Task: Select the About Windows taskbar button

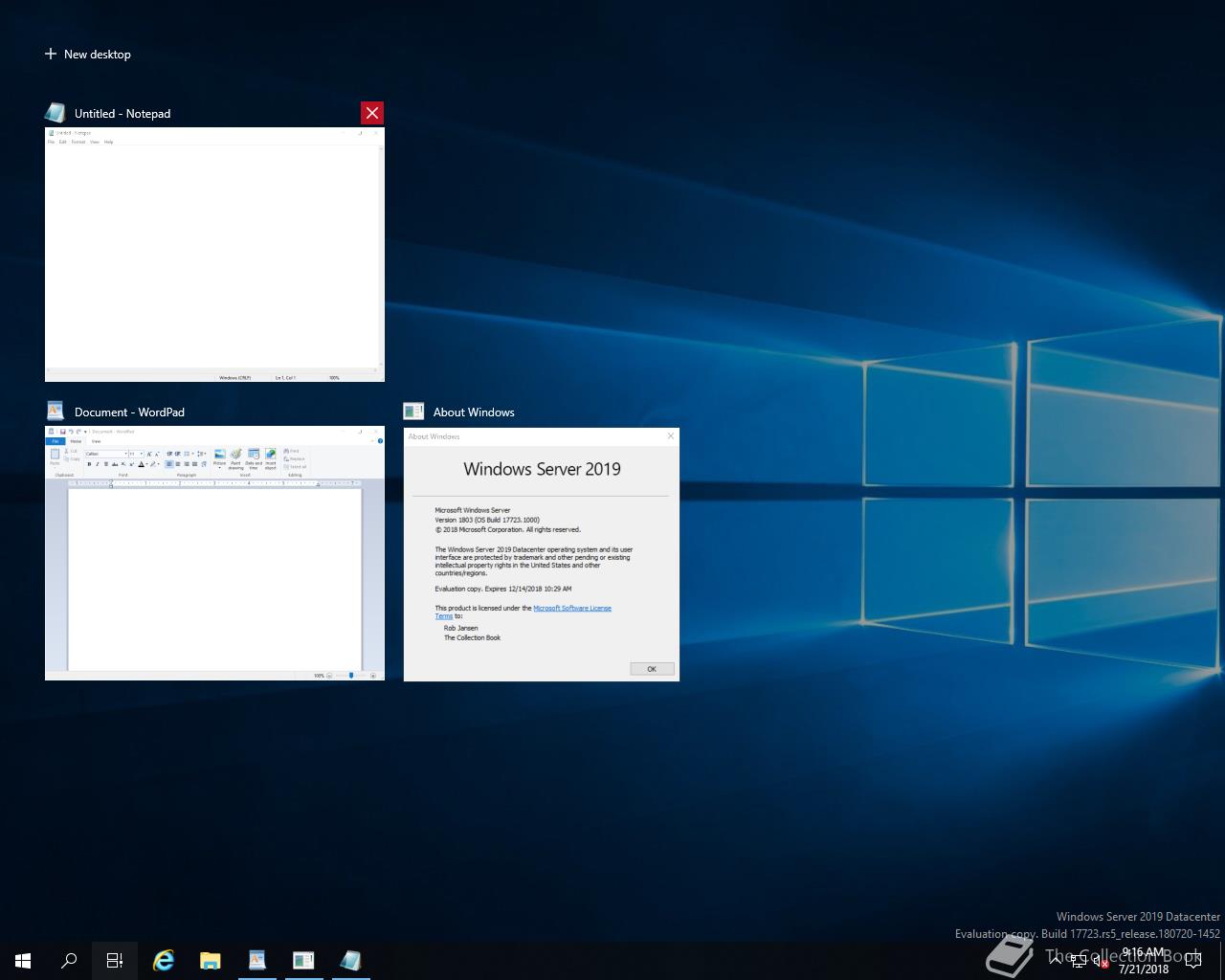Action: (303, 961)
